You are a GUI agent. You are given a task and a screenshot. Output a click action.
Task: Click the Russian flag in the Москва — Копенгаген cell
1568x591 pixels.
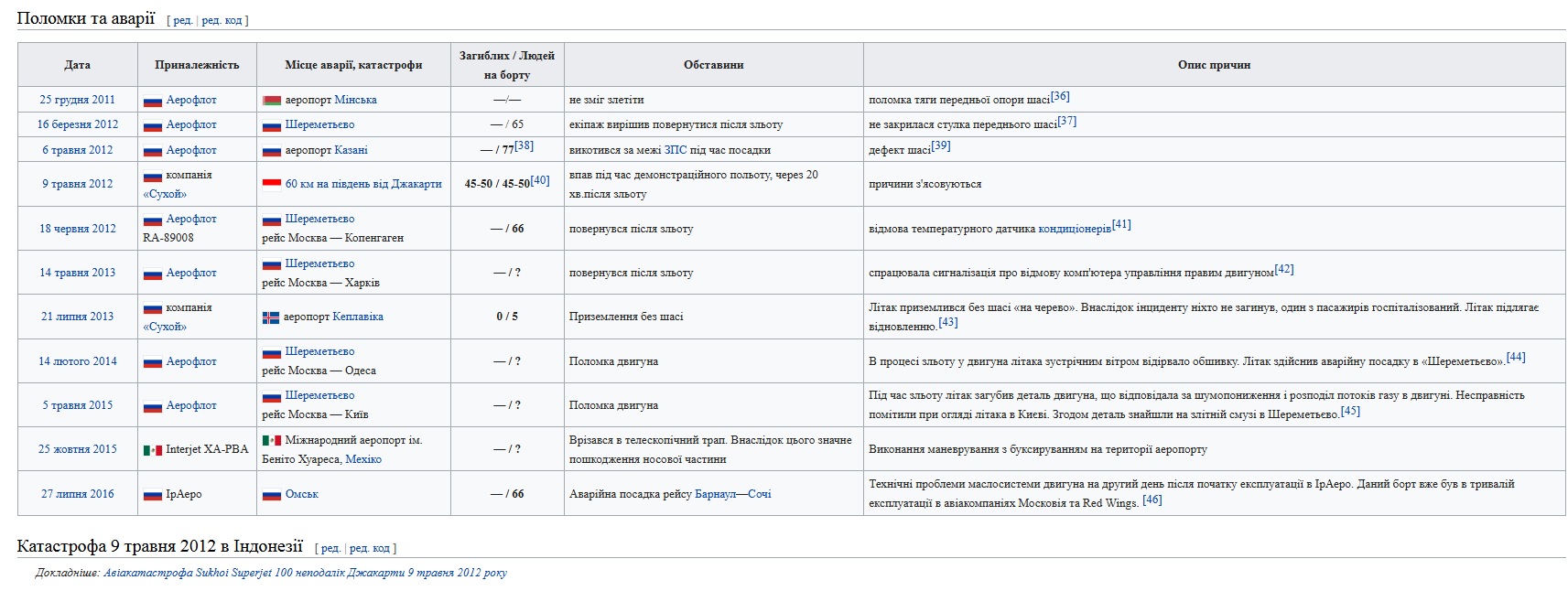[x=272, y=220]
